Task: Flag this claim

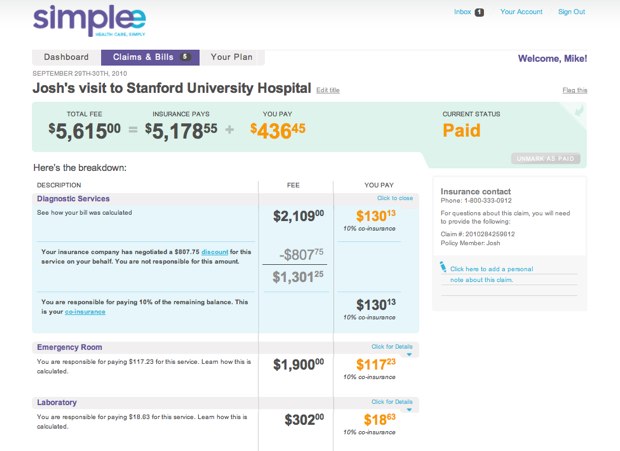Action: [x=575, y=90]
